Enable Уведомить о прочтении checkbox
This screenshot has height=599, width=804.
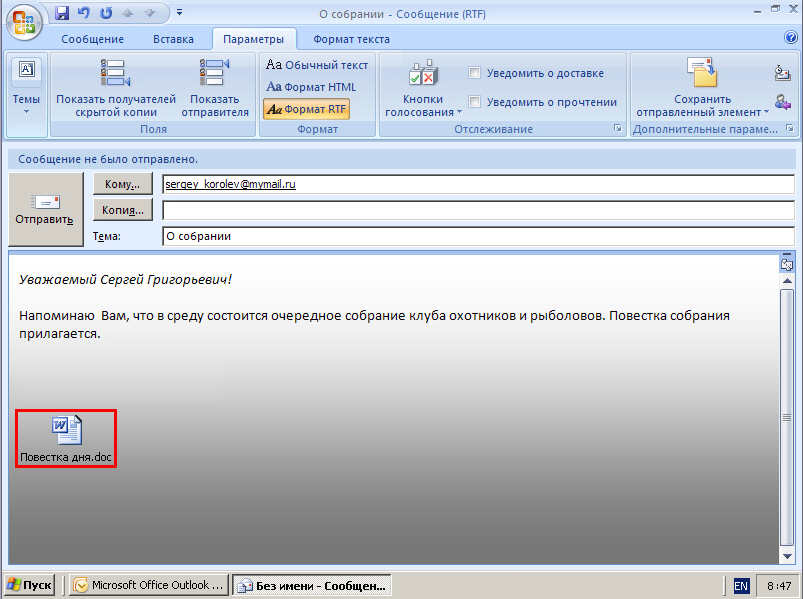pyautogui.click(x=475, y=102)
